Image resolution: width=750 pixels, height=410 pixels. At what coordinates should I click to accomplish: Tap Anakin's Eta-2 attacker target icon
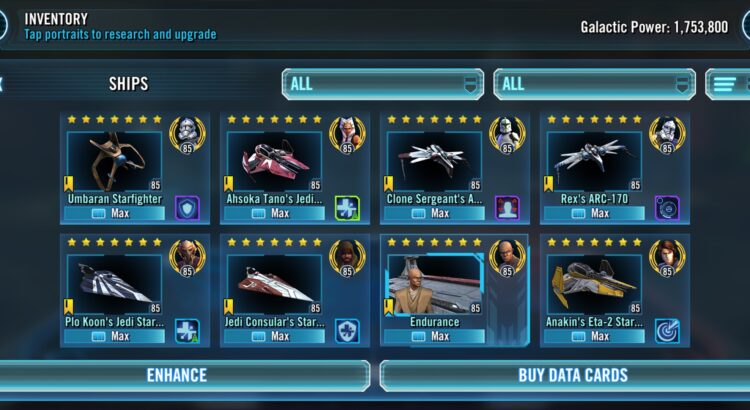[x=667, y=331]
